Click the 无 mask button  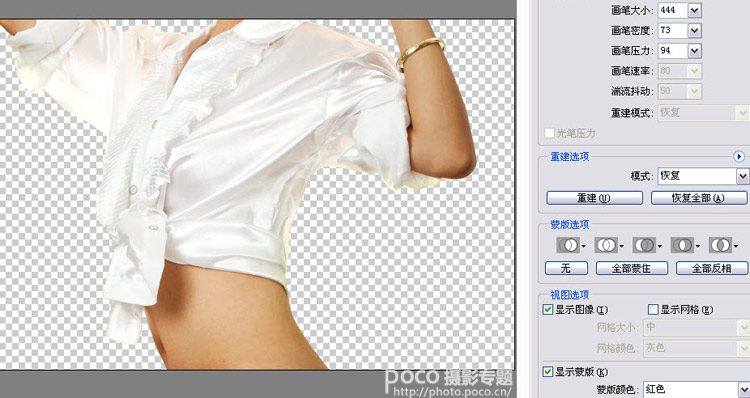[x=566, y=268]
